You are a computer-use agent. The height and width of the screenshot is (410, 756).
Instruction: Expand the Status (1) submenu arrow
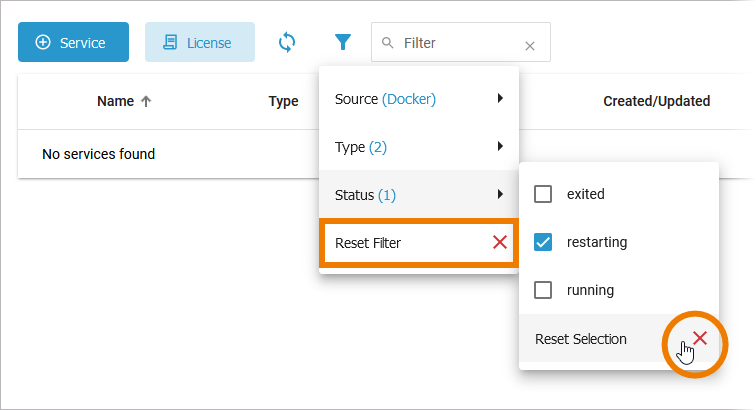[x=499, y=194]
